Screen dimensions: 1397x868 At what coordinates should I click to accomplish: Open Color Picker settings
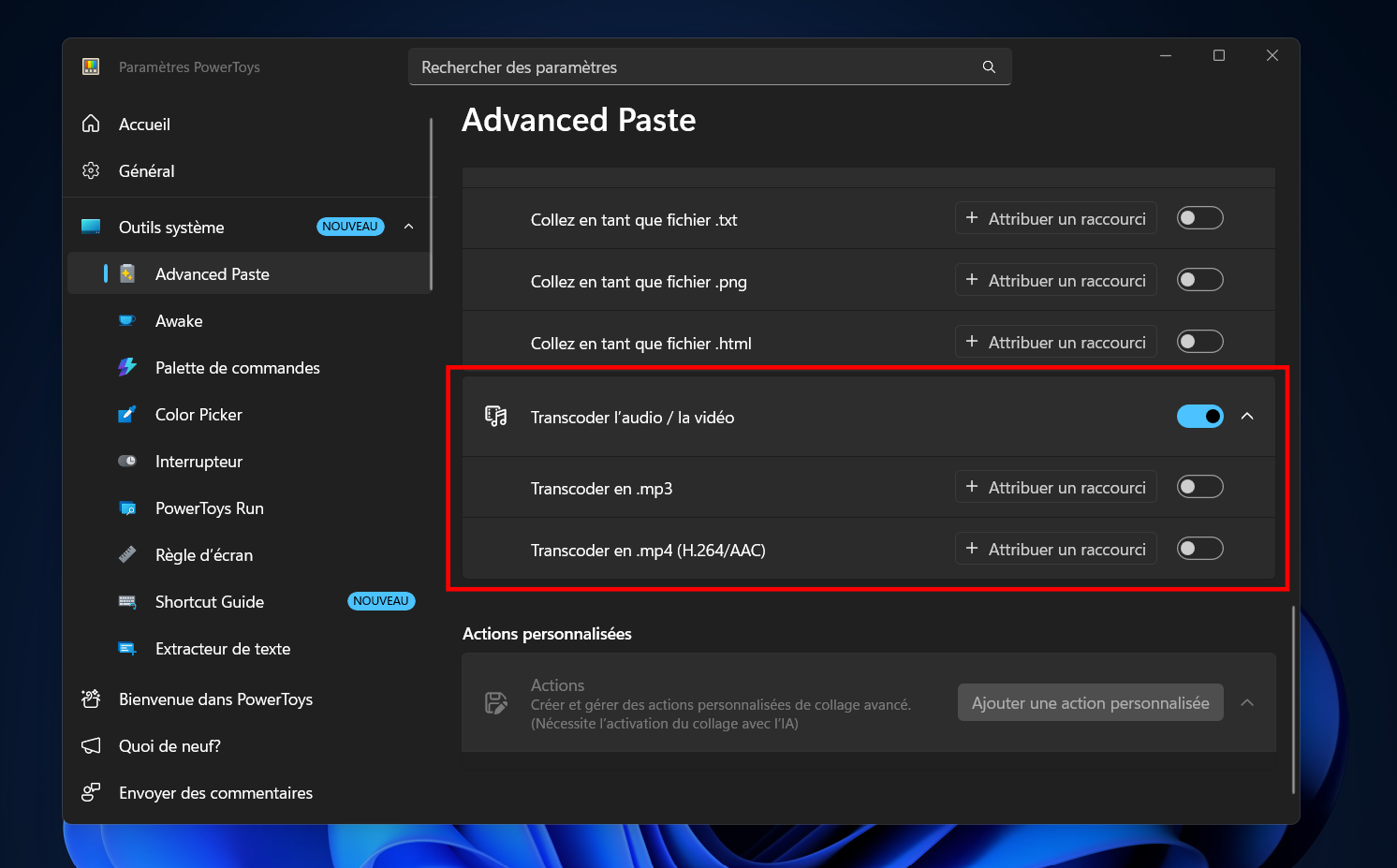click(x=248, y=414)
